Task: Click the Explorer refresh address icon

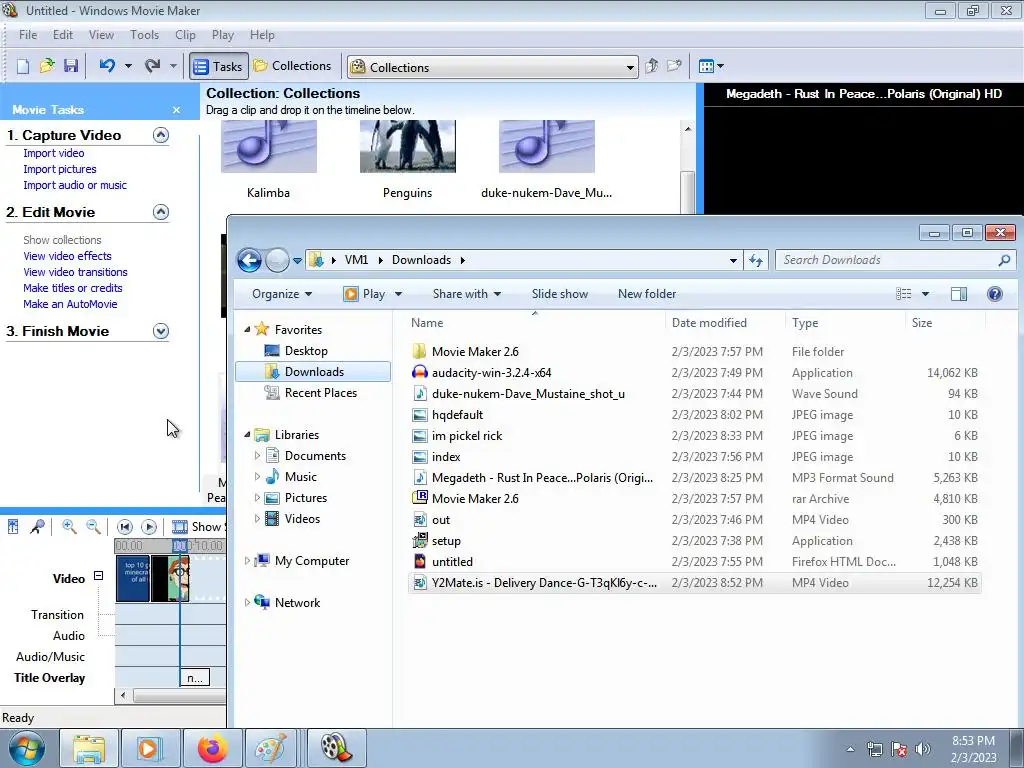Action: coord(756,261)
